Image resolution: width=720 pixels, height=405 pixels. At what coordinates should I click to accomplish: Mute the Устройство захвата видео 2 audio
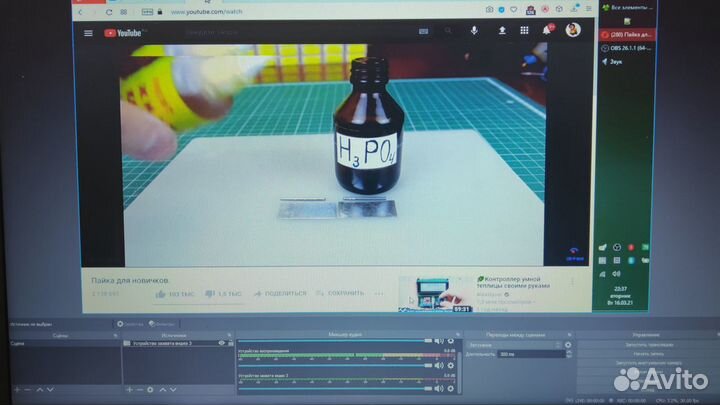point(439,388)
